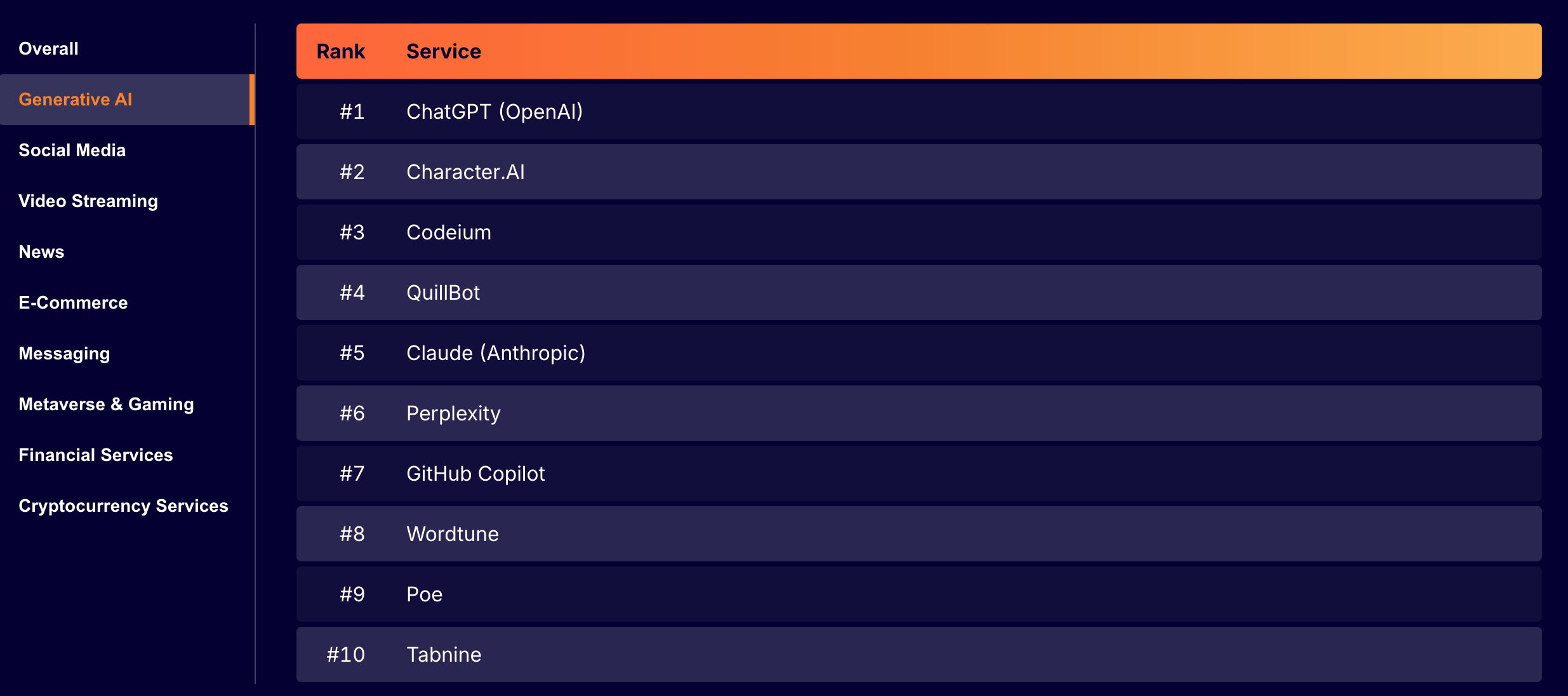Click the Codeium row
The image size is (1568, 696).
448,232
